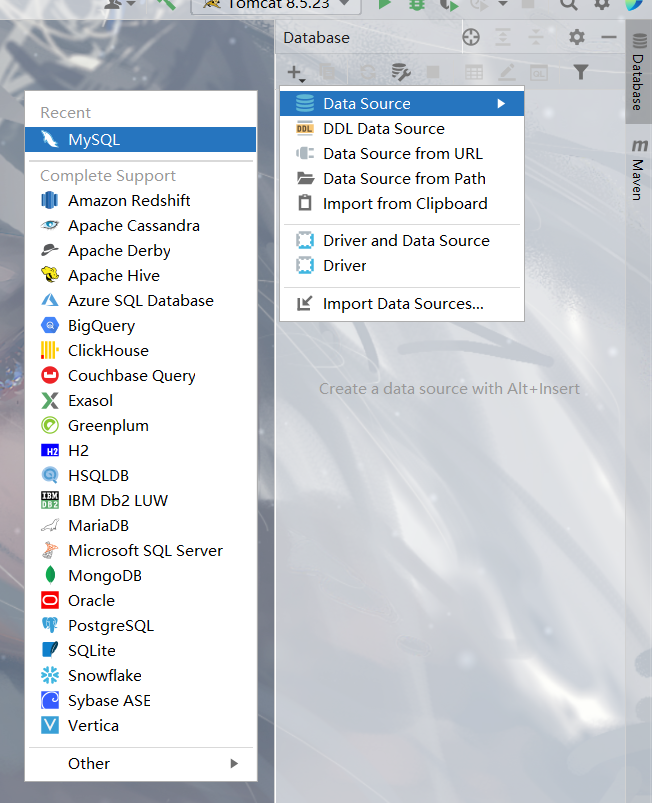Select Sybase ASE entry
This screenshot has width=652, height=803.
[x=140, y=701]
